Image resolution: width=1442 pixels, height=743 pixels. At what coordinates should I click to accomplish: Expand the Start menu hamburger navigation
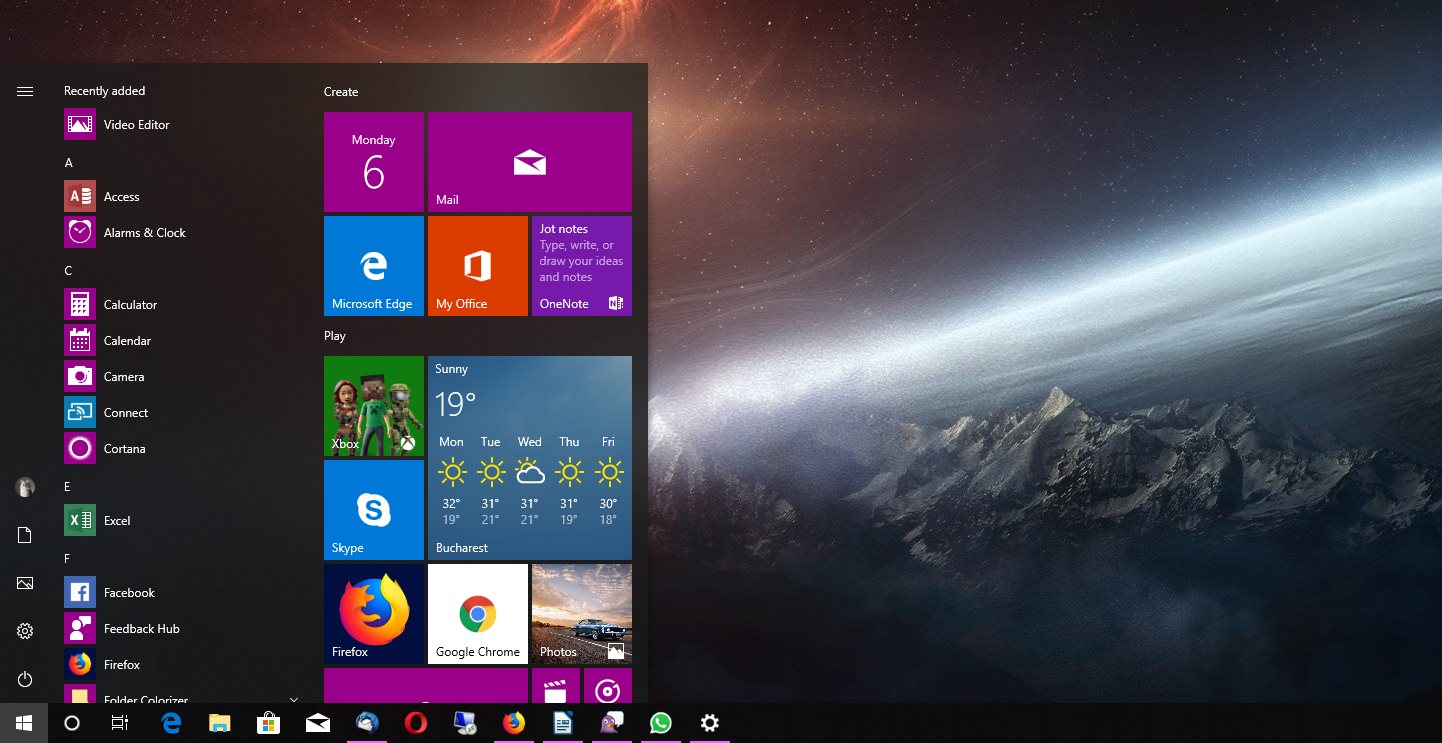[25, 91]
